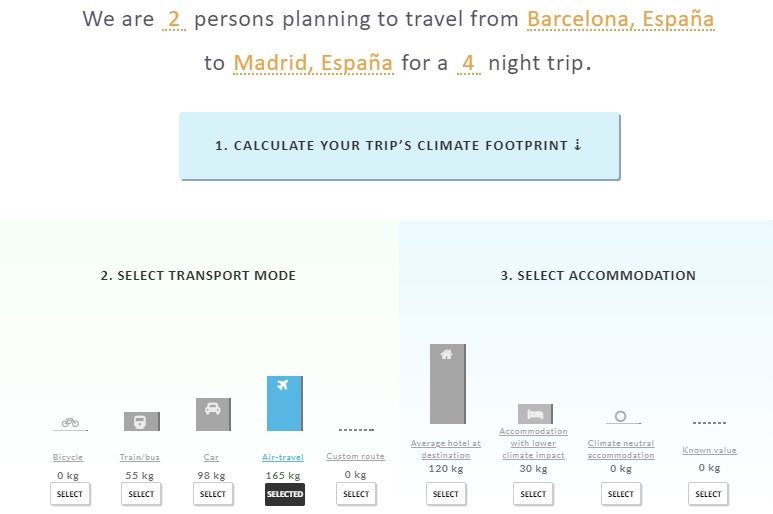773x514 pixels.
Task: Edit destination Madrid, España field
Action: (313, 64)
